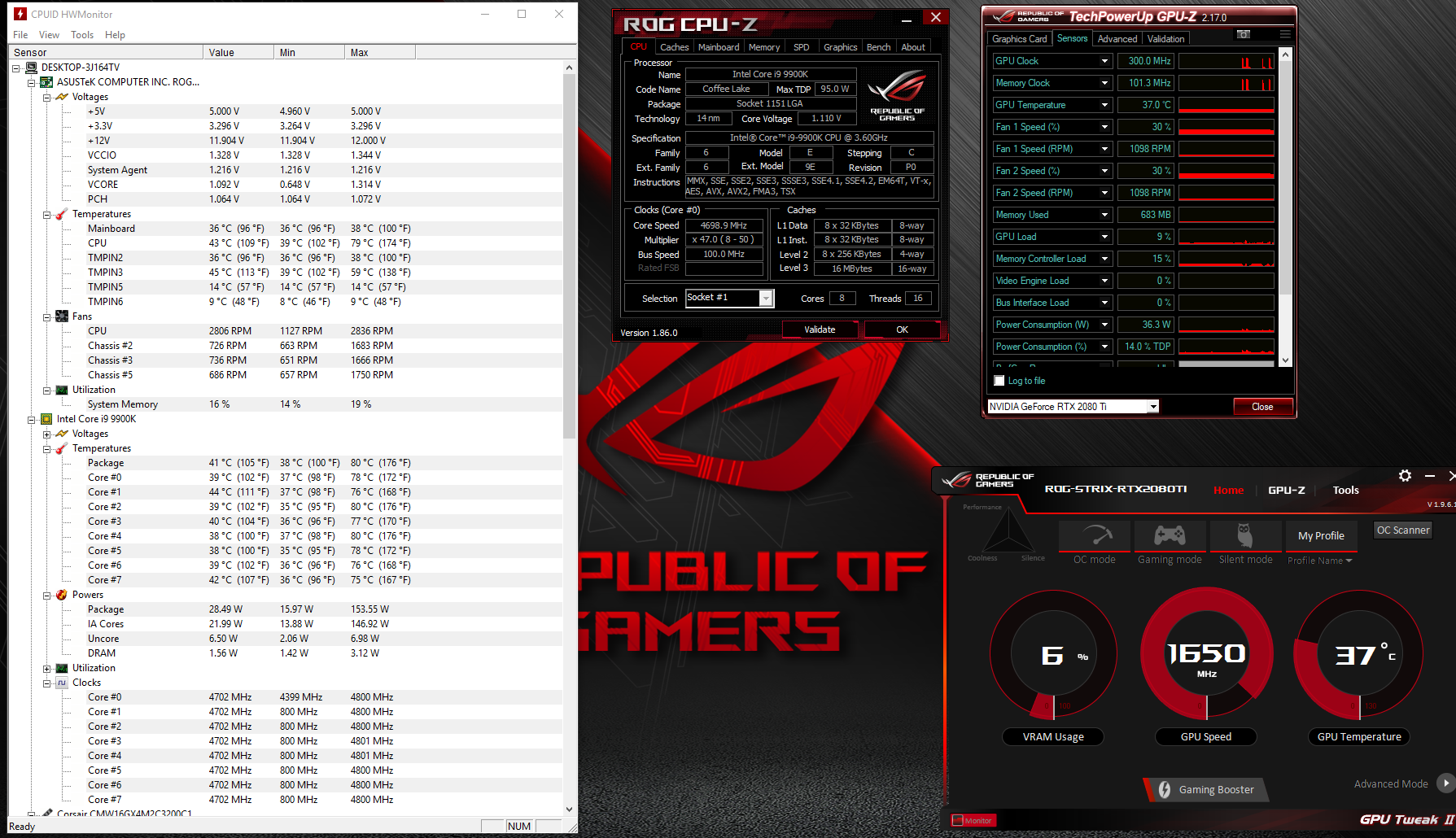Click the GPU Temperature sensor graph
This screenshot has height=838, width=1456.
[1226, 105]
